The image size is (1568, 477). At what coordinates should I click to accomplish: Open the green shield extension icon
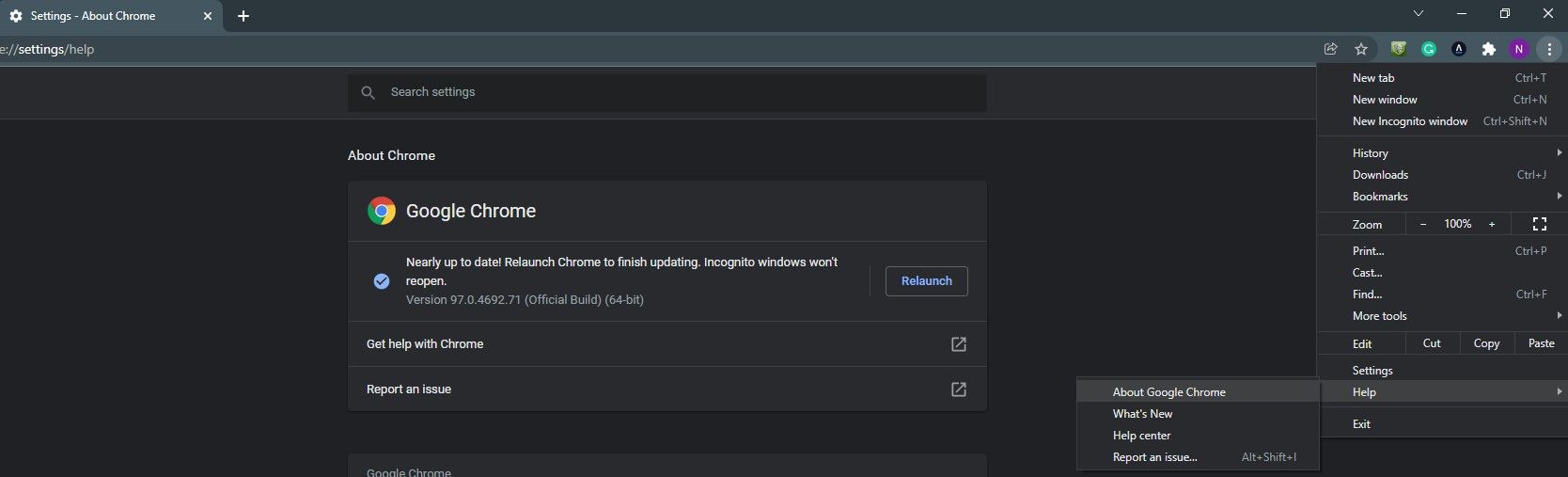pos(1399,49)
